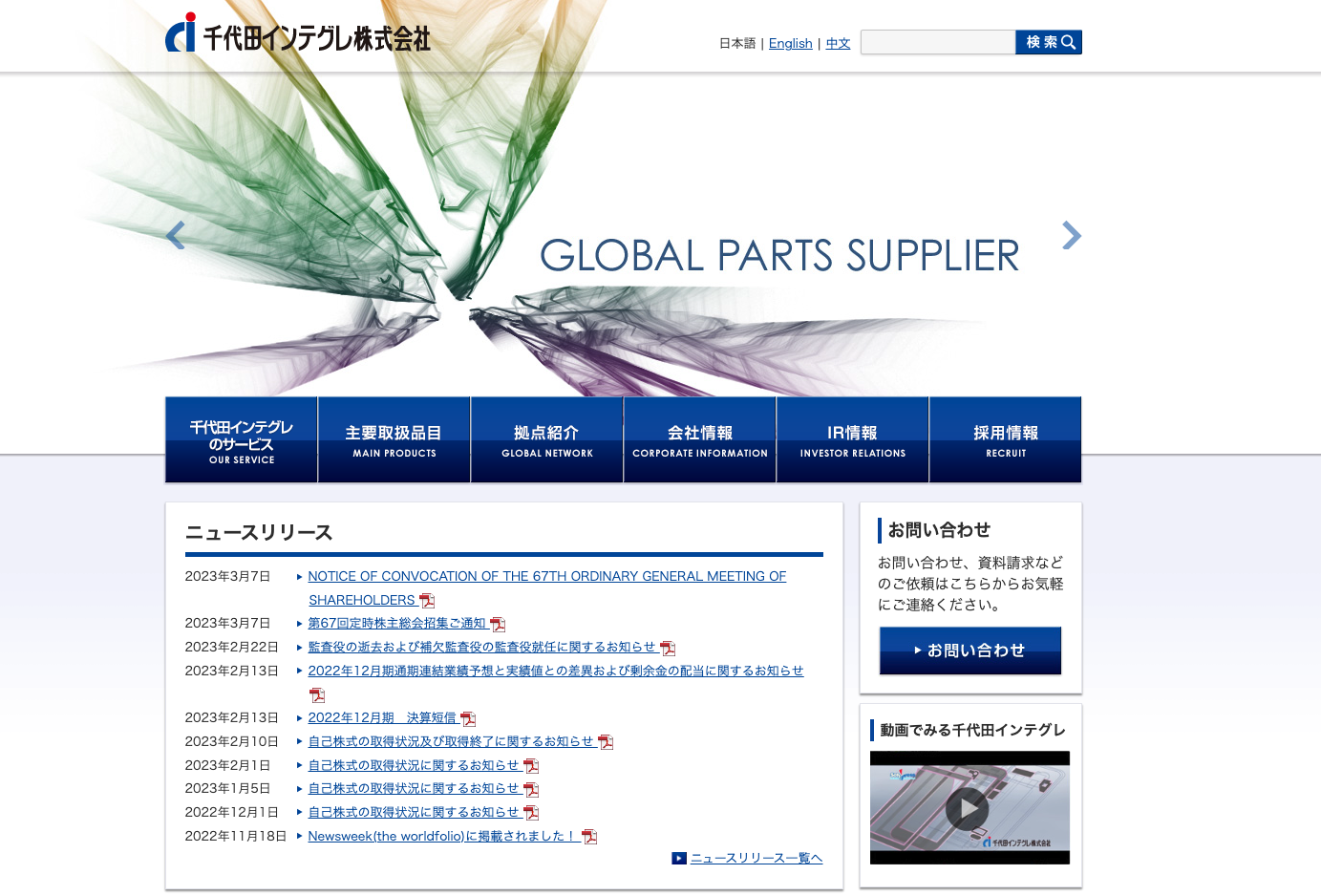Open the Main Products menu tab
Image resolution: width=1321 pixels, height=896 pixels.
click(394, 440)
